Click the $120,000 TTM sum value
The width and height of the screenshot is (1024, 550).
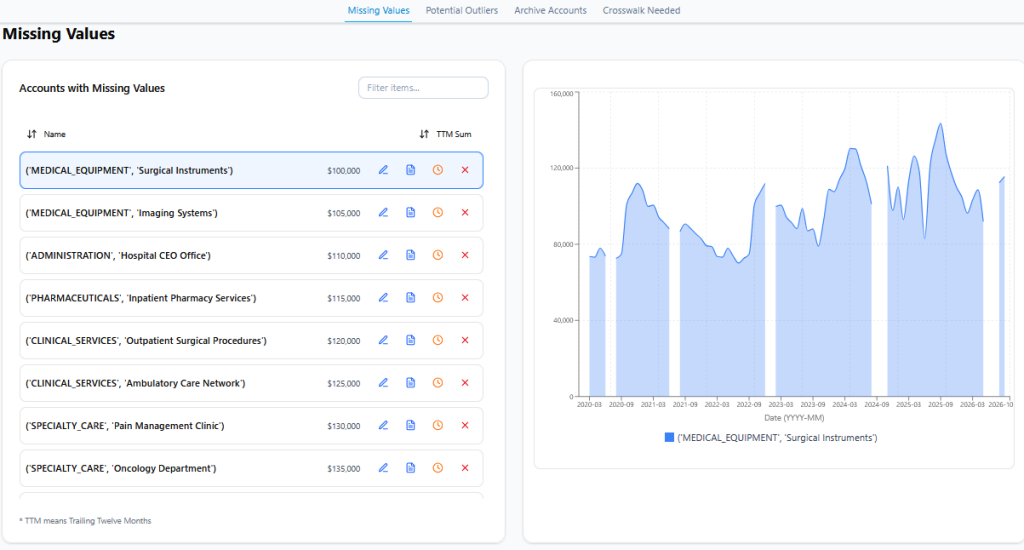pyautogui.click(x=344, y=341)
